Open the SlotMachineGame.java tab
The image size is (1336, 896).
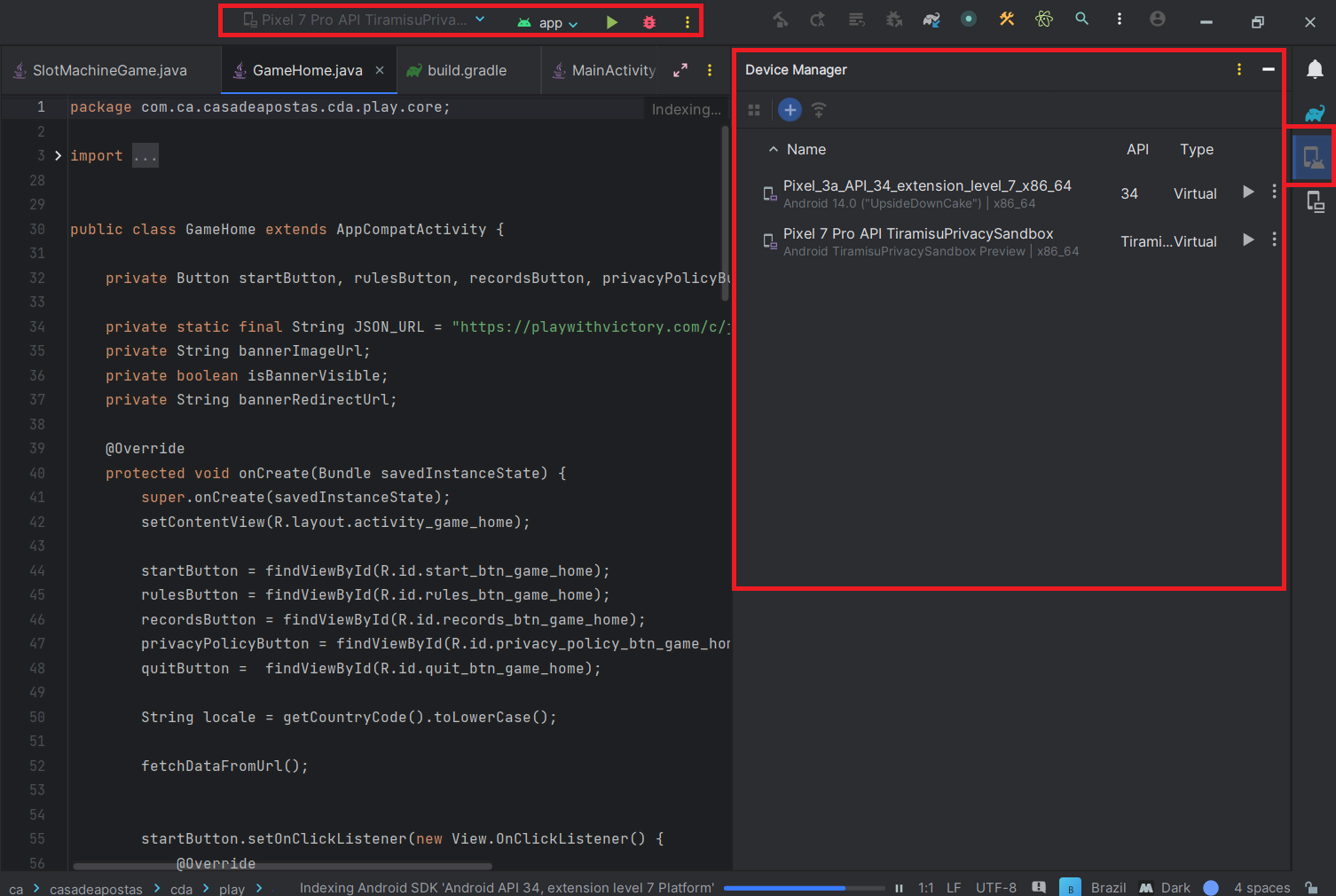[x=106, y=69]
